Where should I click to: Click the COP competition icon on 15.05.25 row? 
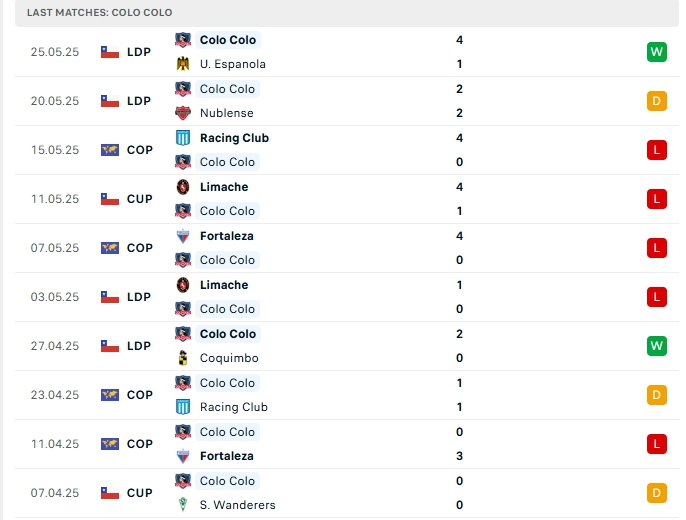(x=110, y=150)
